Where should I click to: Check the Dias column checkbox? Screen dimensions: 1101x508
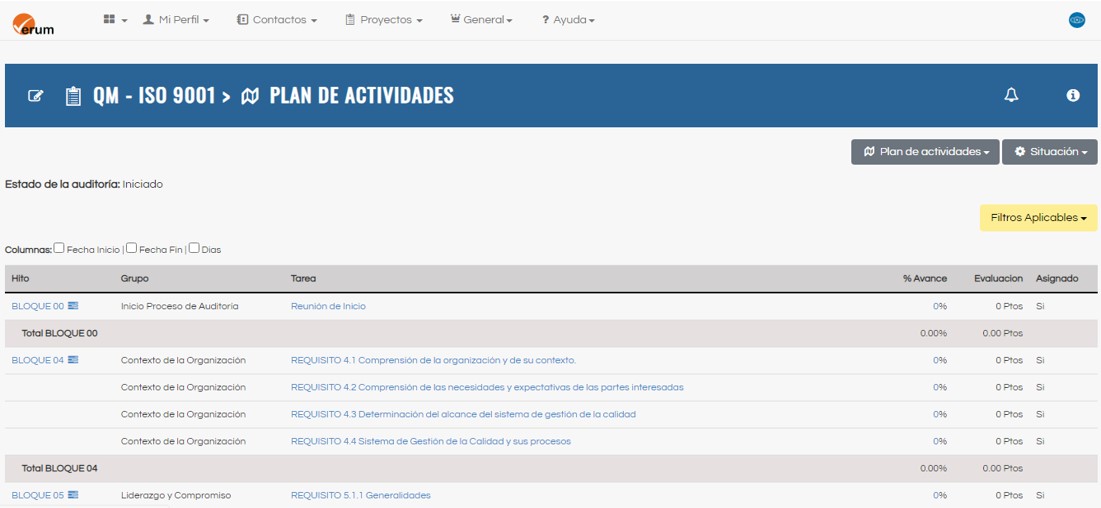pyautogui.click(x=194, y=248)
